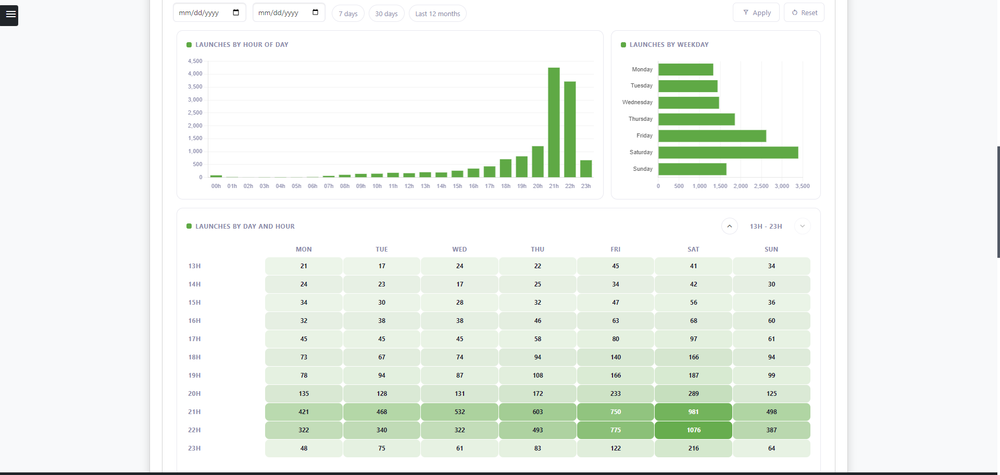
Task: Click heatmap cell 981 for Saturday 21H
Action: click(x=693, y=412)
